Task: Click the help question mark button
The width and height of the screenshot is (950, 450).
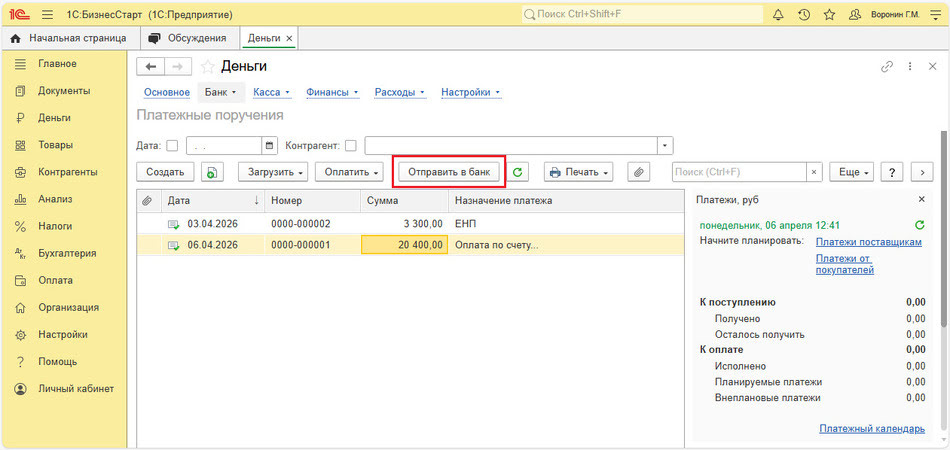Action: point(892,172)
